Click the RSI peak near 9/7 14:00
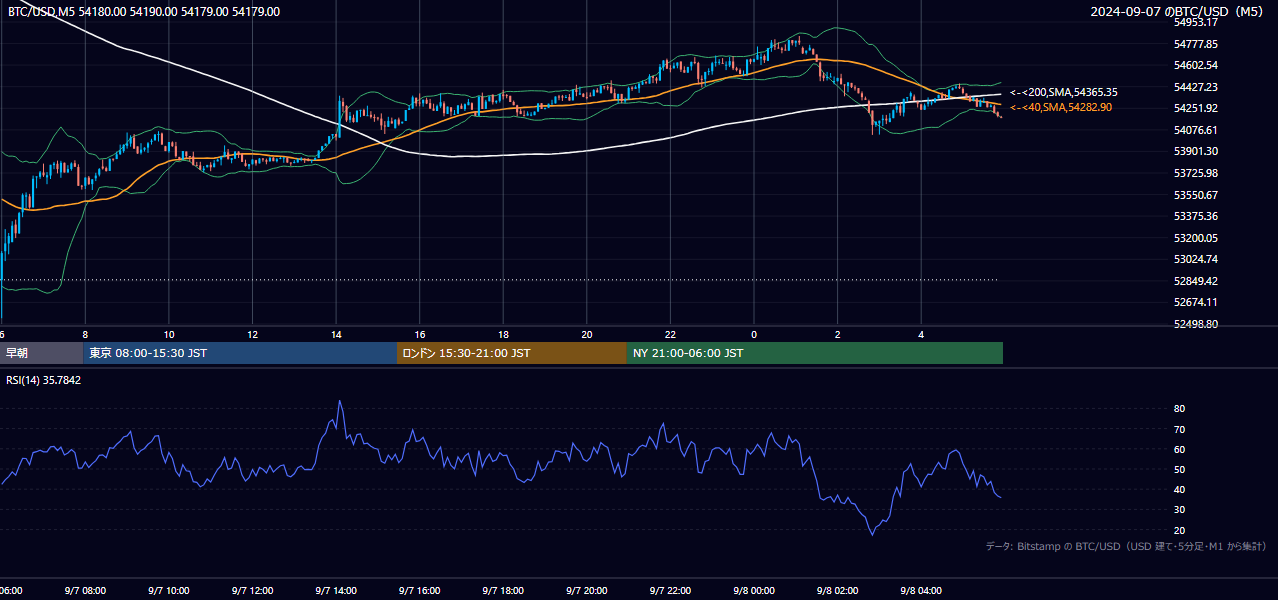This screenshot has width=1278, height=600. pos(339,401)
